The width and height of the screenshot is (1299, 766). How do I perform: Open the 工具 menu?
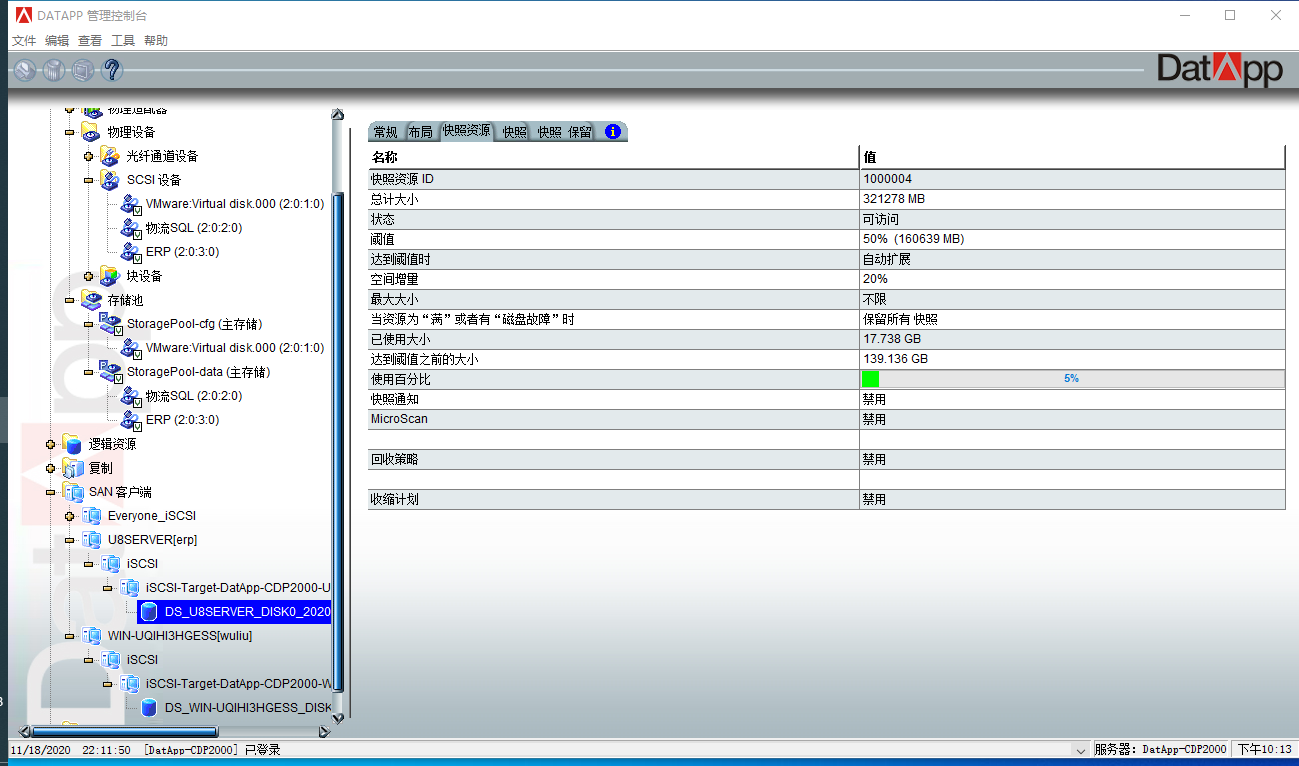[123, 41]
